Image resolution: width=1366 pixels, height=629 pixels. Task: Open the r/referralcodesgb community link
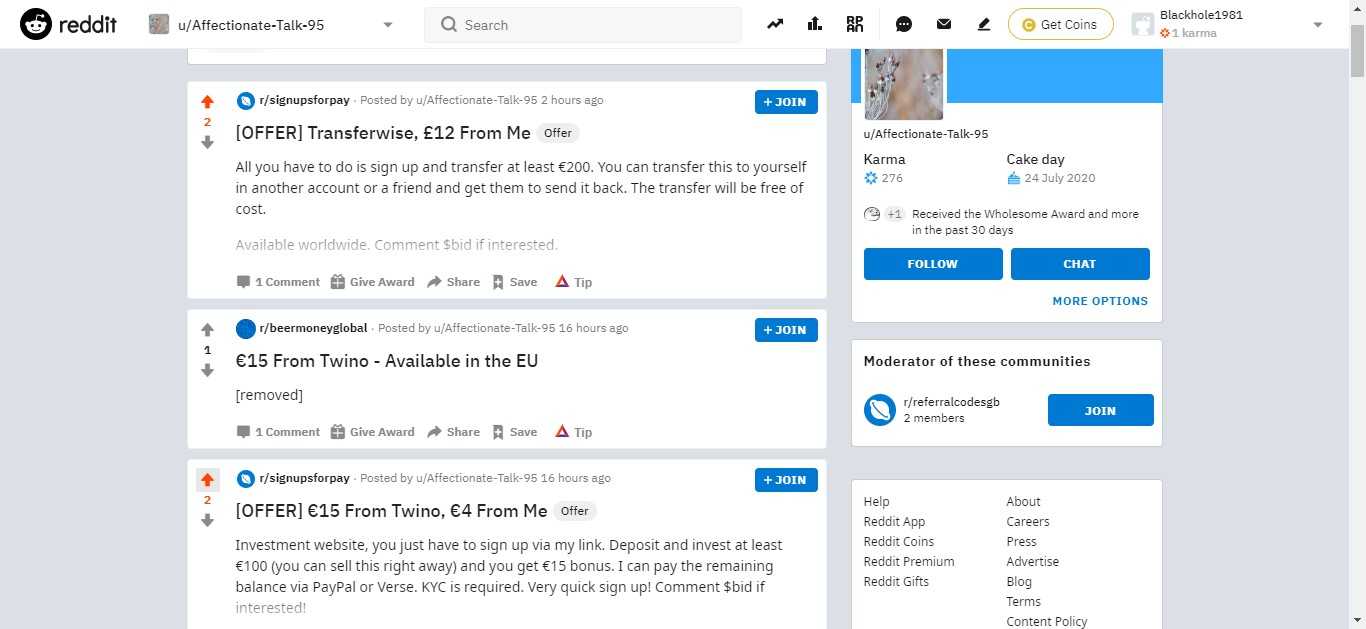951,402
